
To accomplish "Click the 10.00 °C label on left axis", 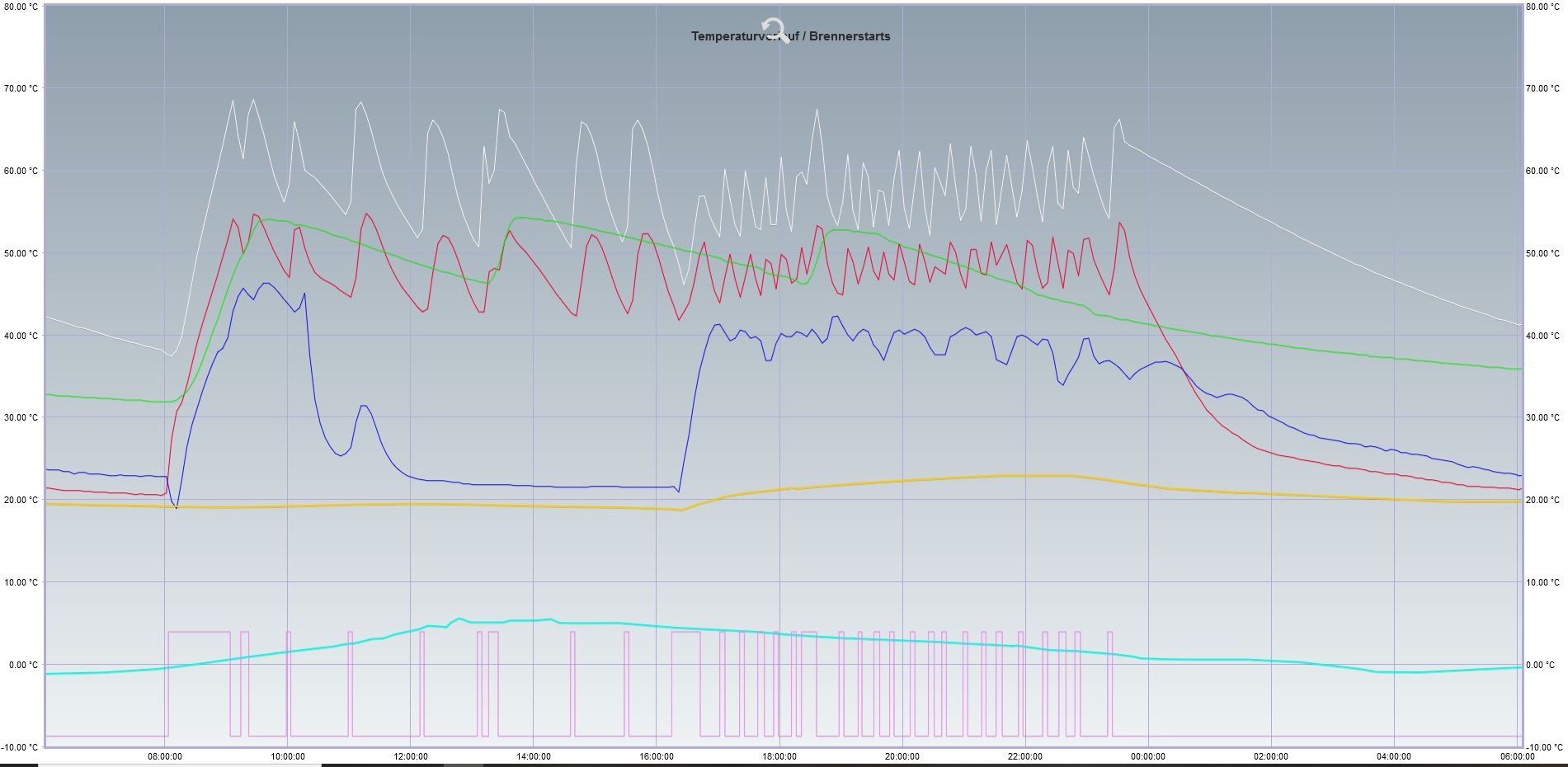I will pos(21,582).
